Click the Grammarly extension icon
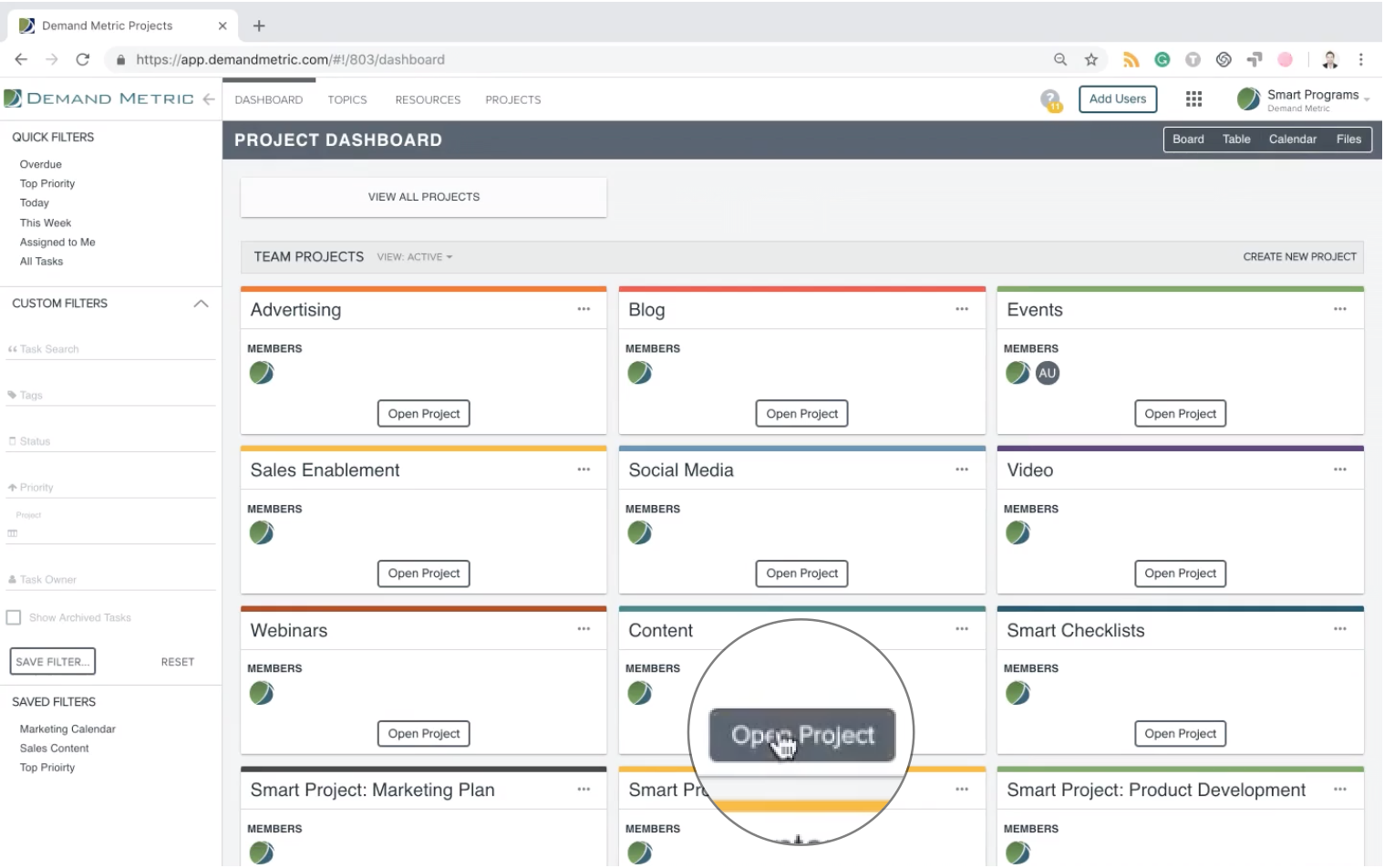1384x868 pixels. tap(1162, 59)
